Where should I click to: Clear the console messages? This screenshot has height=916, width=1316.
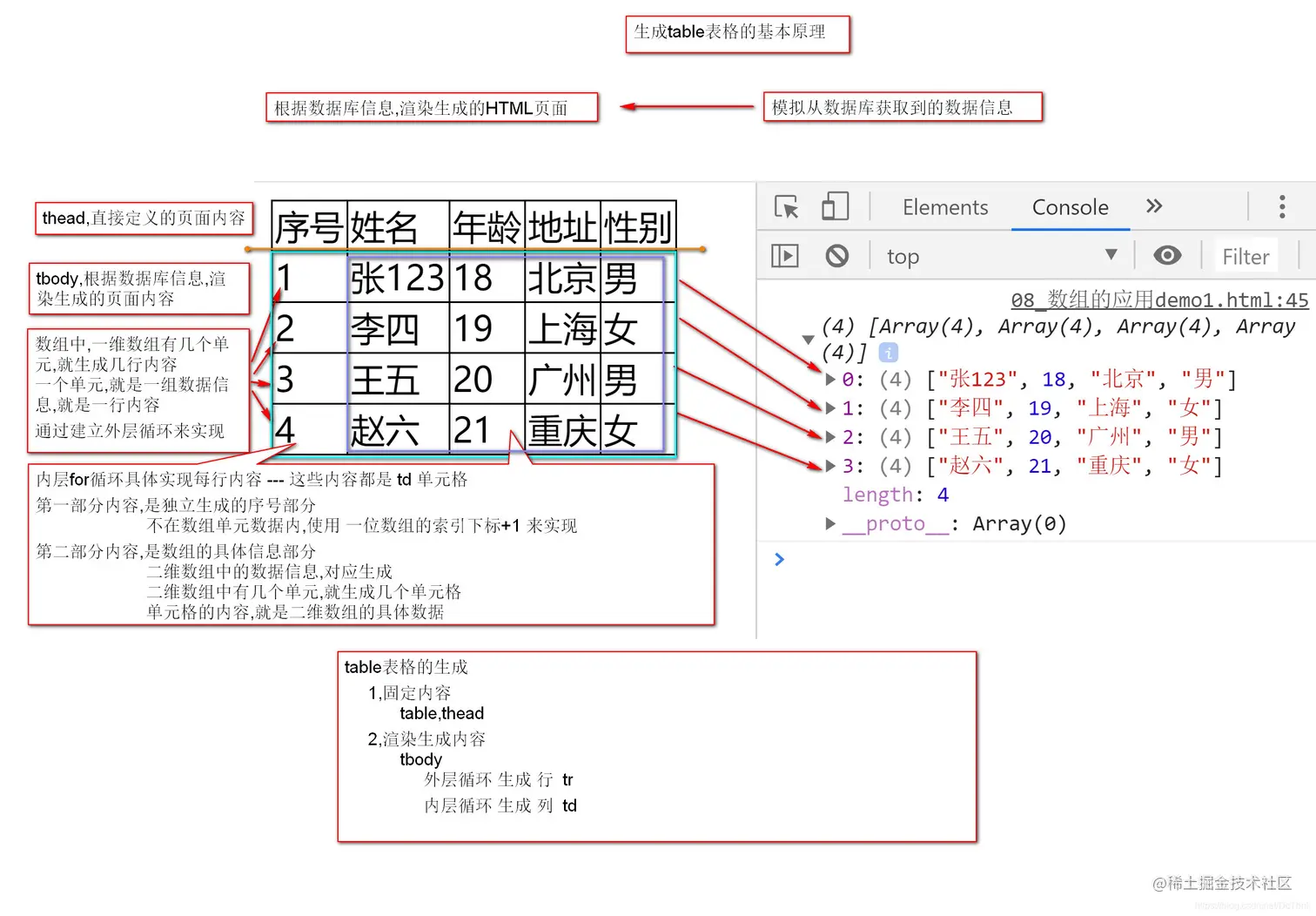836,255
